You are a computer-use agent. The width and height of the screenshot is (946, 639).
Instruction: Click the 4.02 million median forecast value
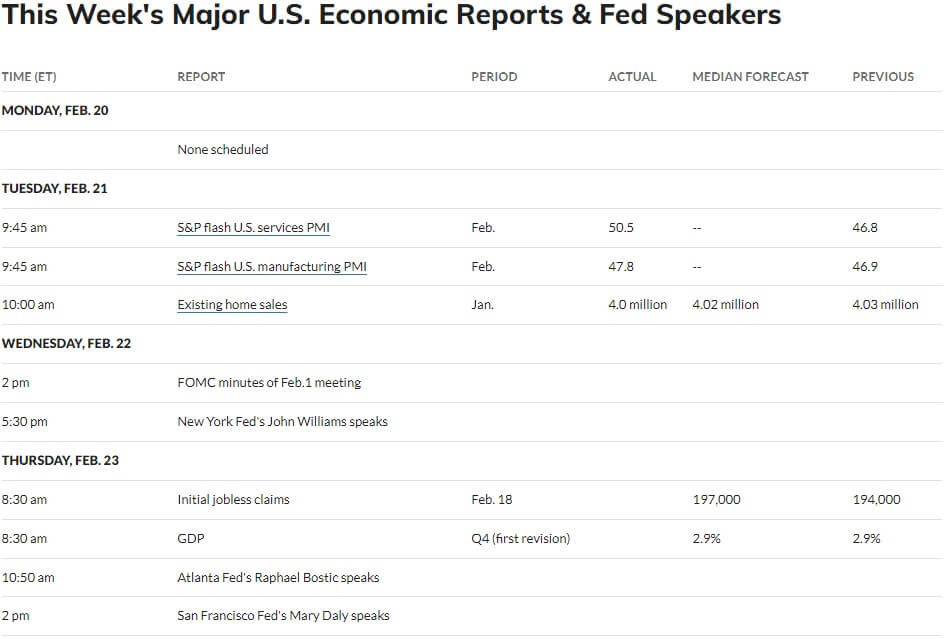coord(725,305)
